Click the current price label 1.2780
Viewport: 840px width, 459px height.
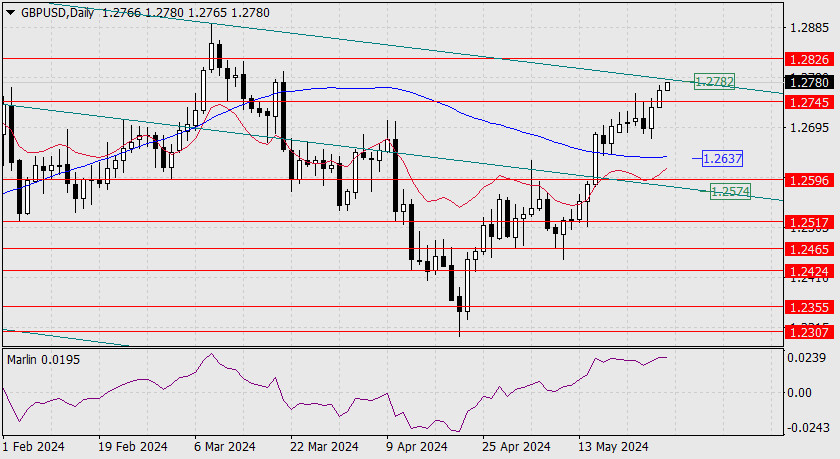(810, 82)
